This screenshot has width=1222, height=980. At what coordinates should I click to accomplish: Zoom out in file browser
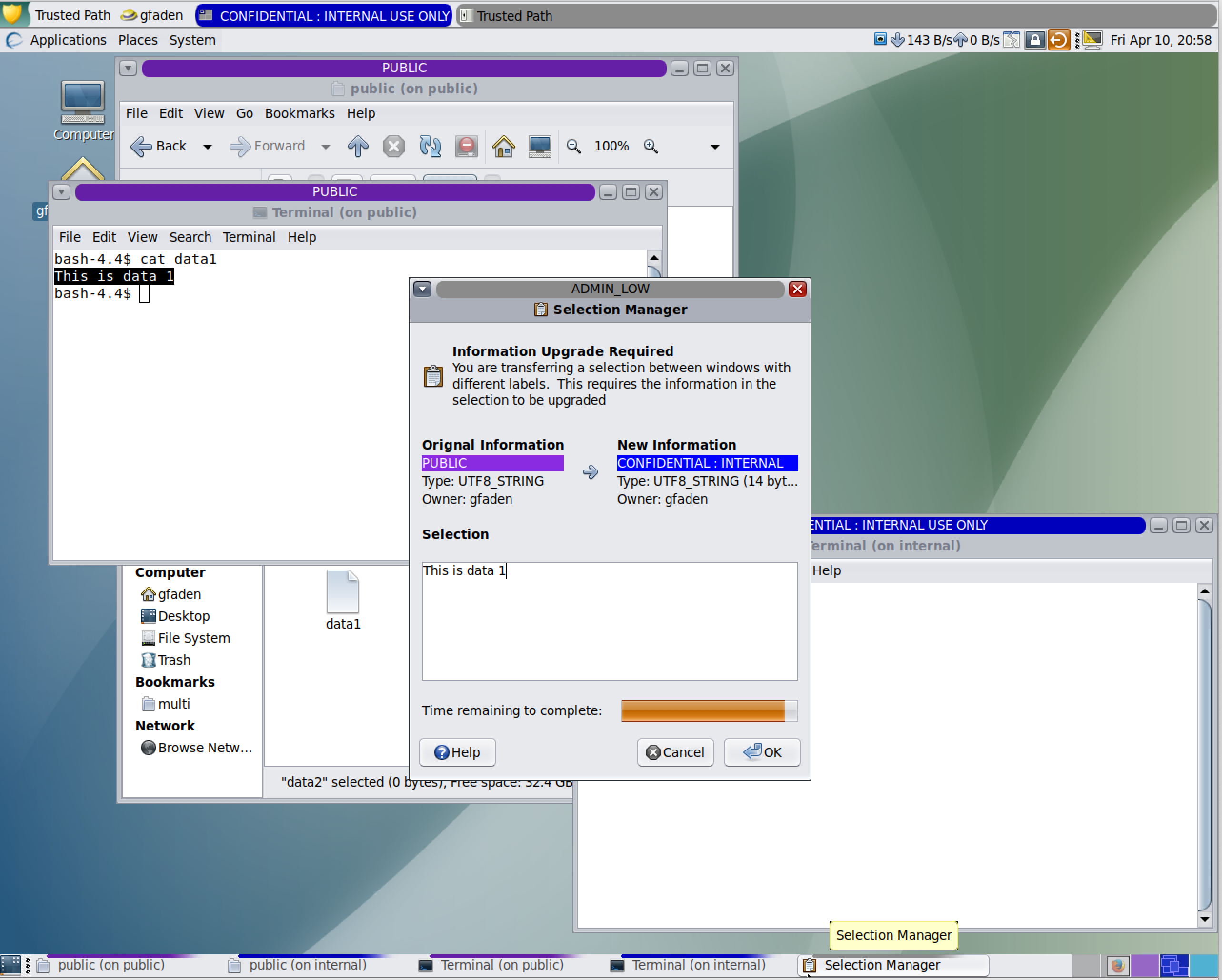(573, 146)
